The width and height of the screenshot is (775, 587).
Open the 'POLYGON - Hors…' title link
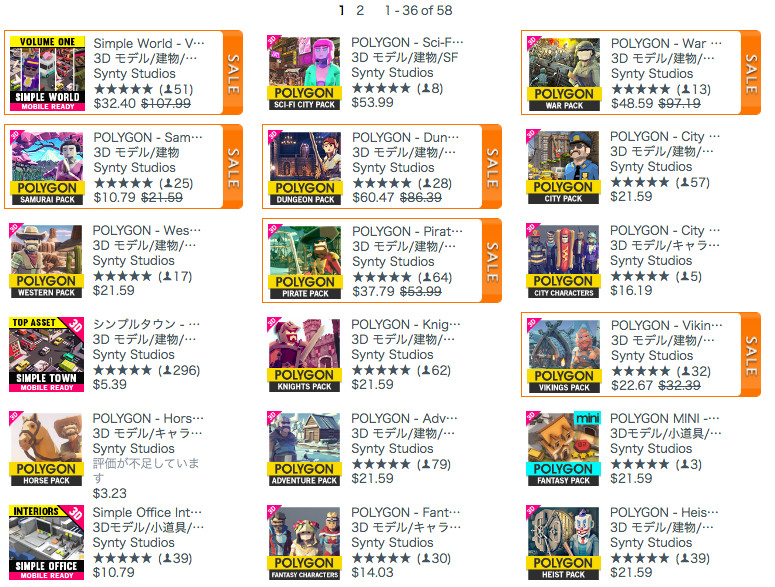pos(148,419)
